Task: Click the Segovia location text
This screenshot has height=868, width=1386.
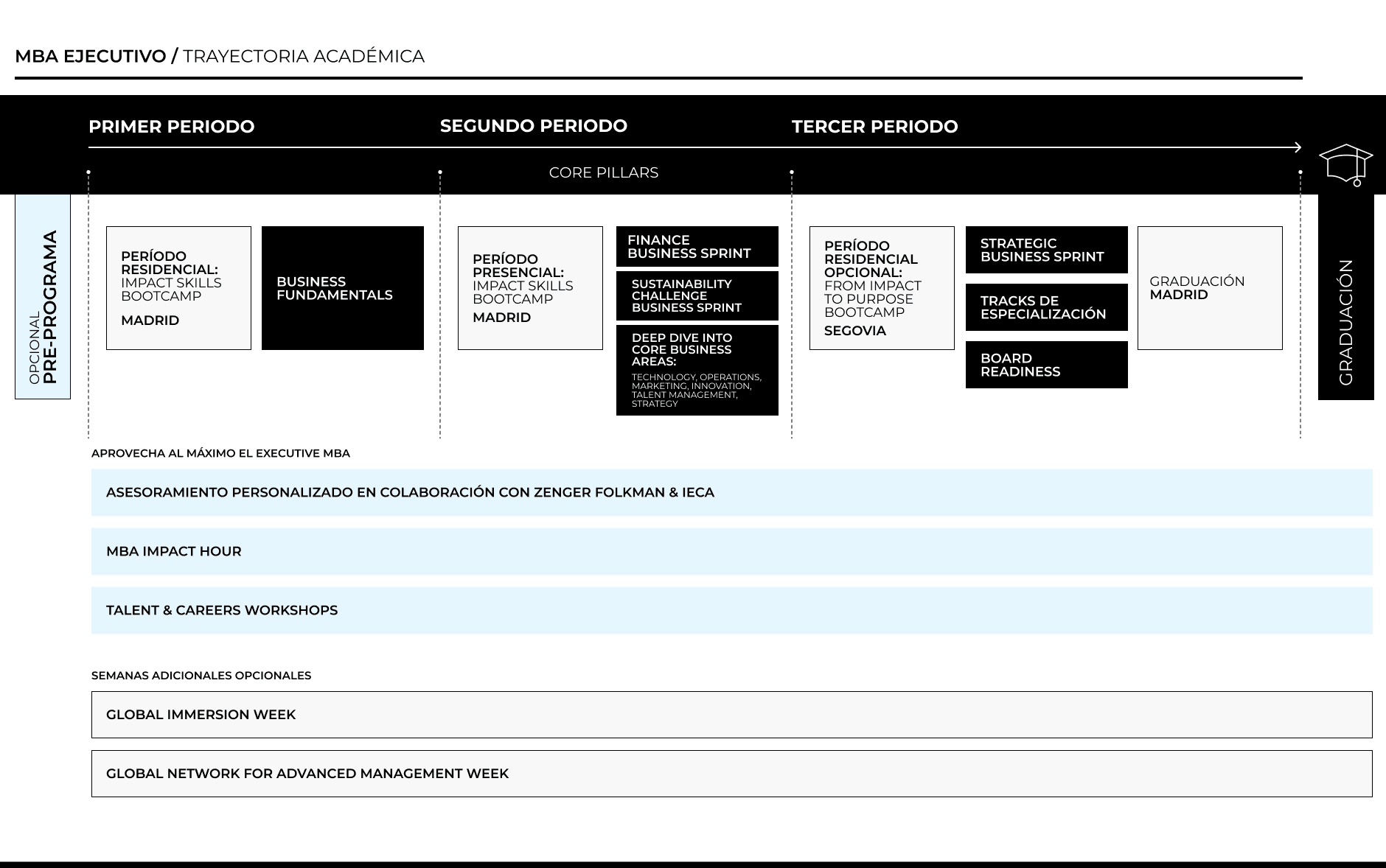Action: coord(855,331)
